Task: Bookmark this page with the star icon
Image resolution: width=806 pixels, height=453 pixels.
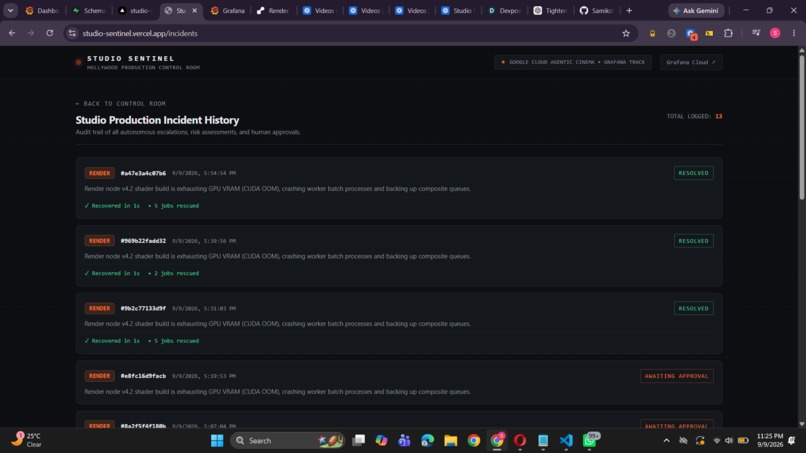Action: point(626,33)
